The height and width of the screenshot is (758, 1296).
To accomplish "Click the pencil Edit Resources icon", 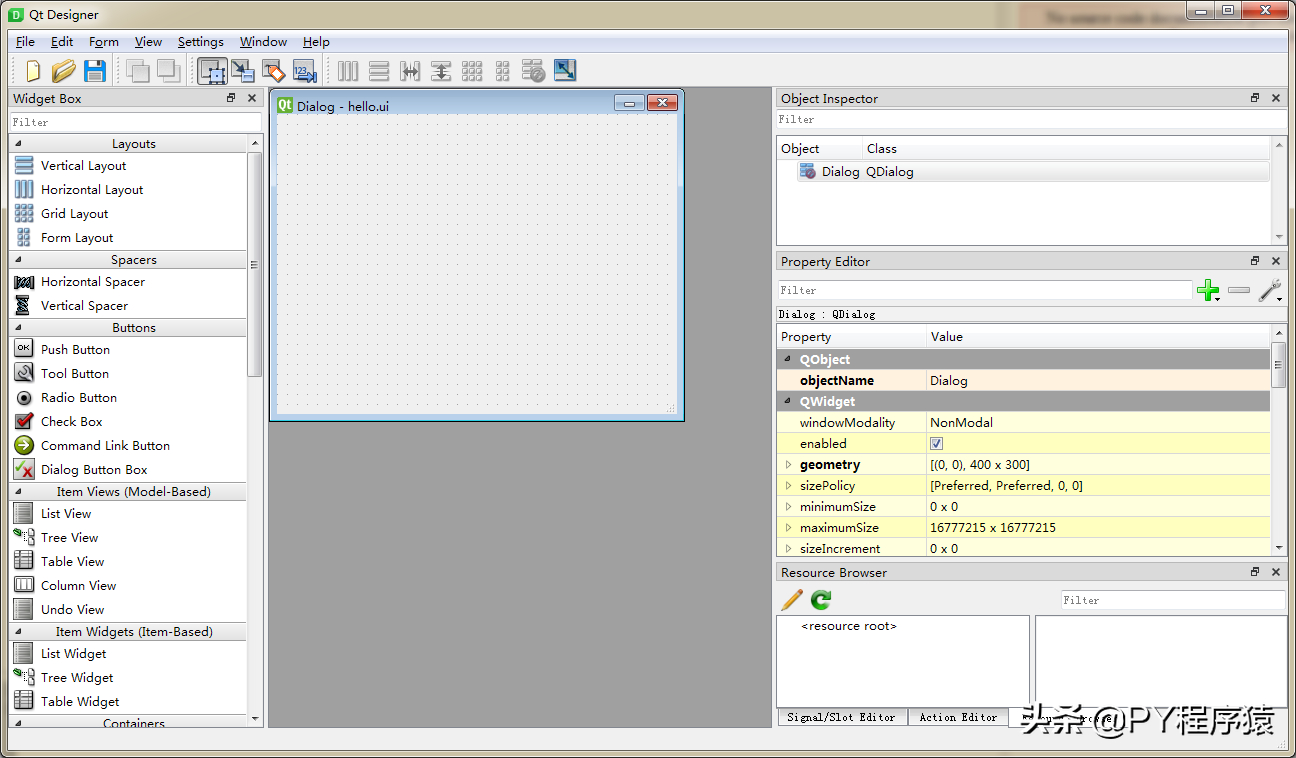I will point(792,600).
